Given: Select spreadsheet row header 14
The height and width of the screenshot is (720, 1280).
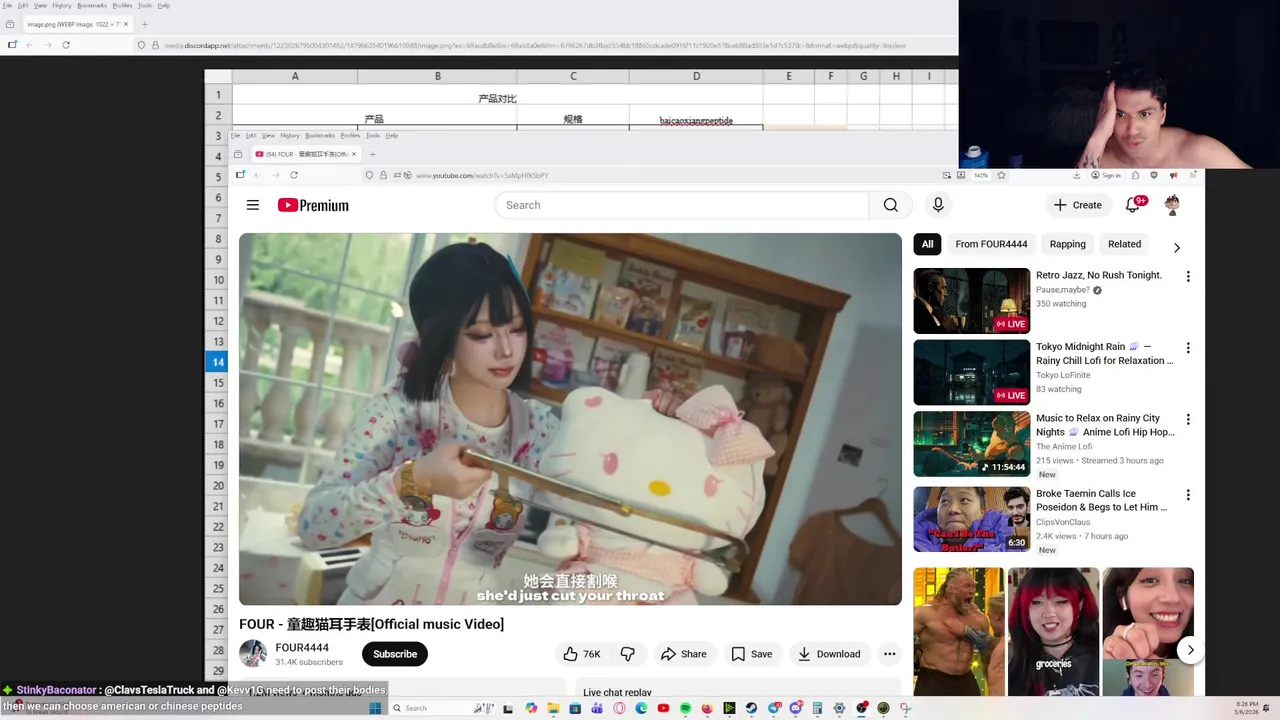Looking at the screenshot, I should click(x=218, y=362).
